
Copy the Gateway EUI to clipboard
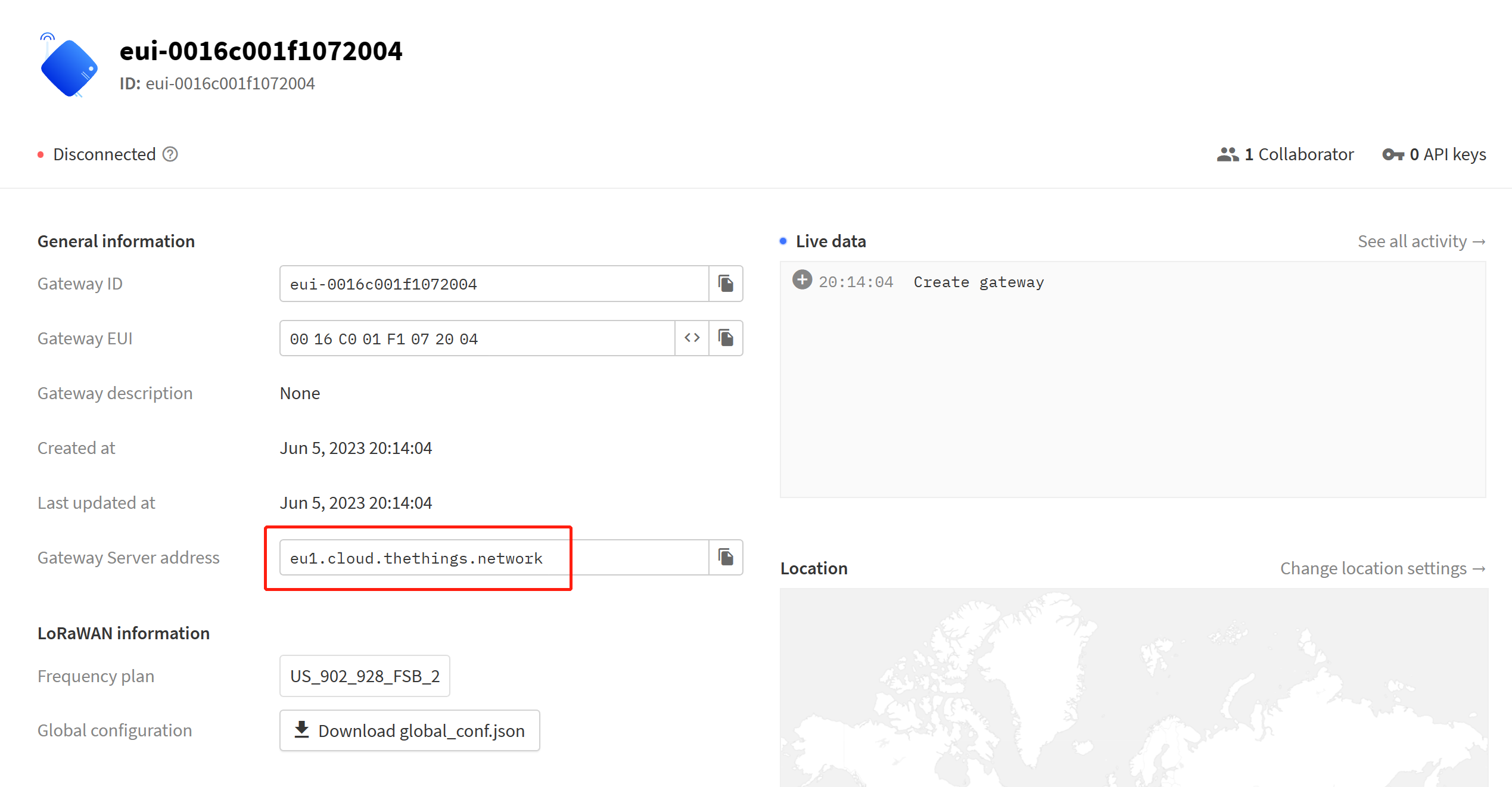726,338
